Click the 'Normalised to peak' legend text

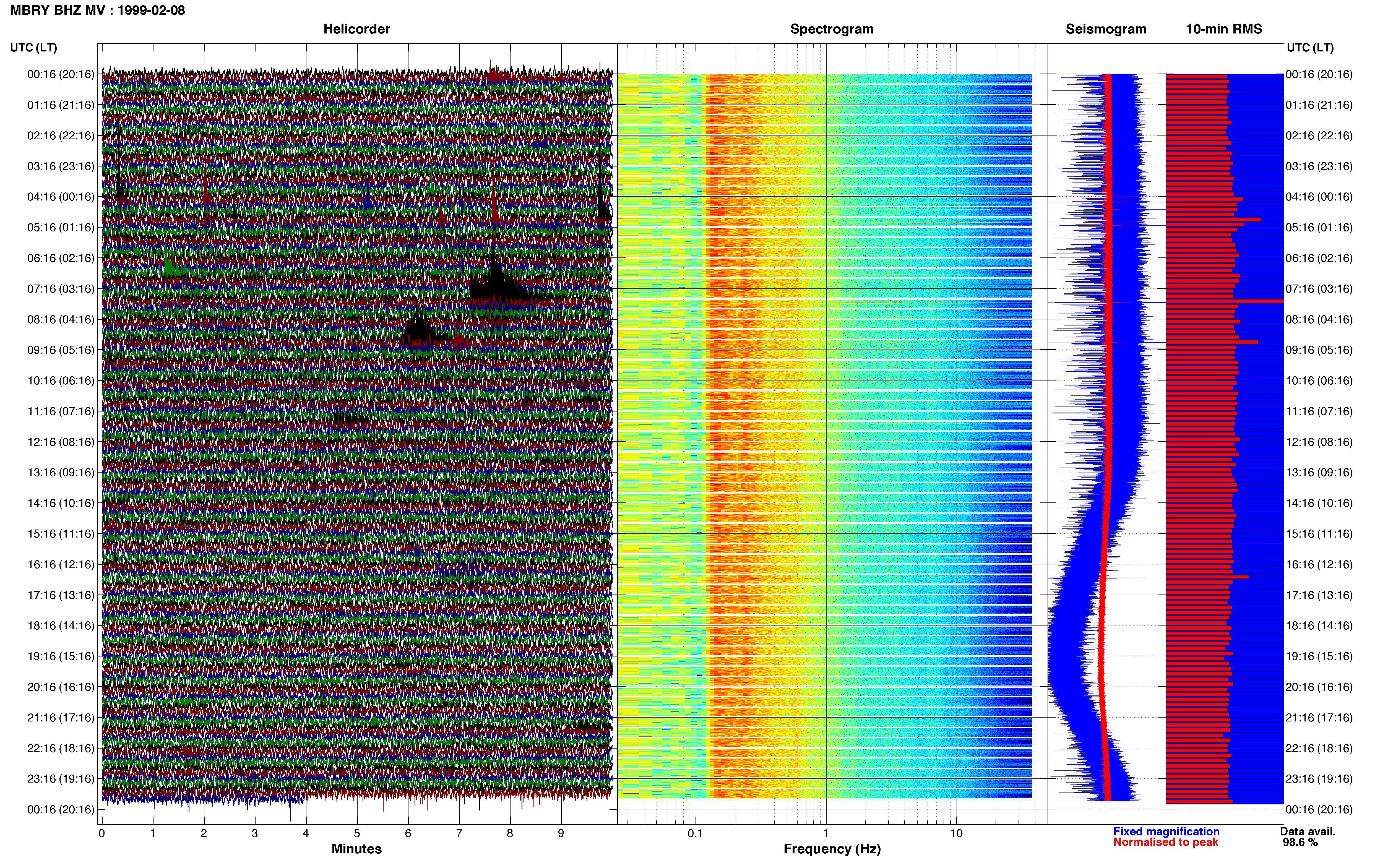[1165, 842]
